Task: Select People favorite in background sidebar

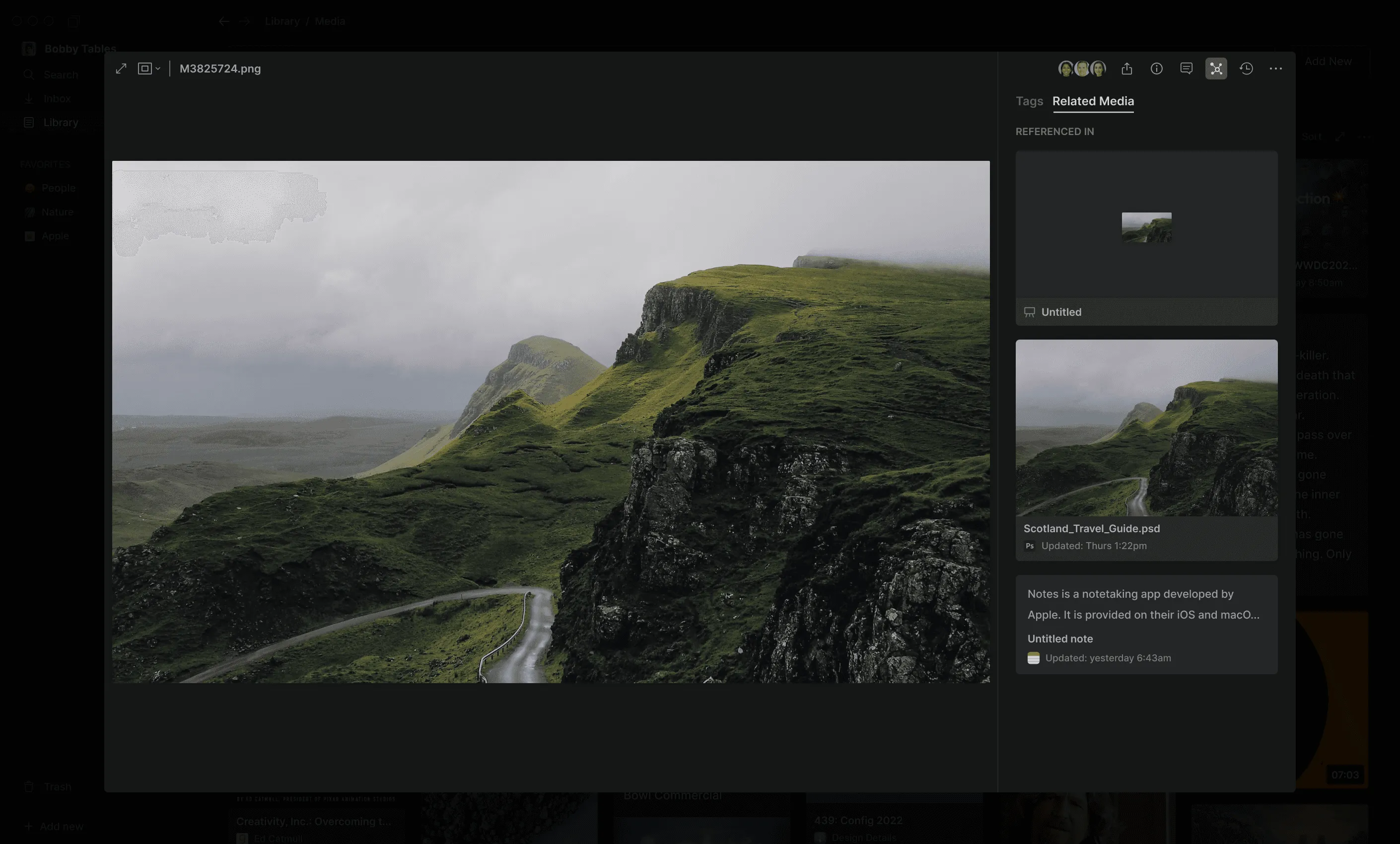Action: (50, 188)
